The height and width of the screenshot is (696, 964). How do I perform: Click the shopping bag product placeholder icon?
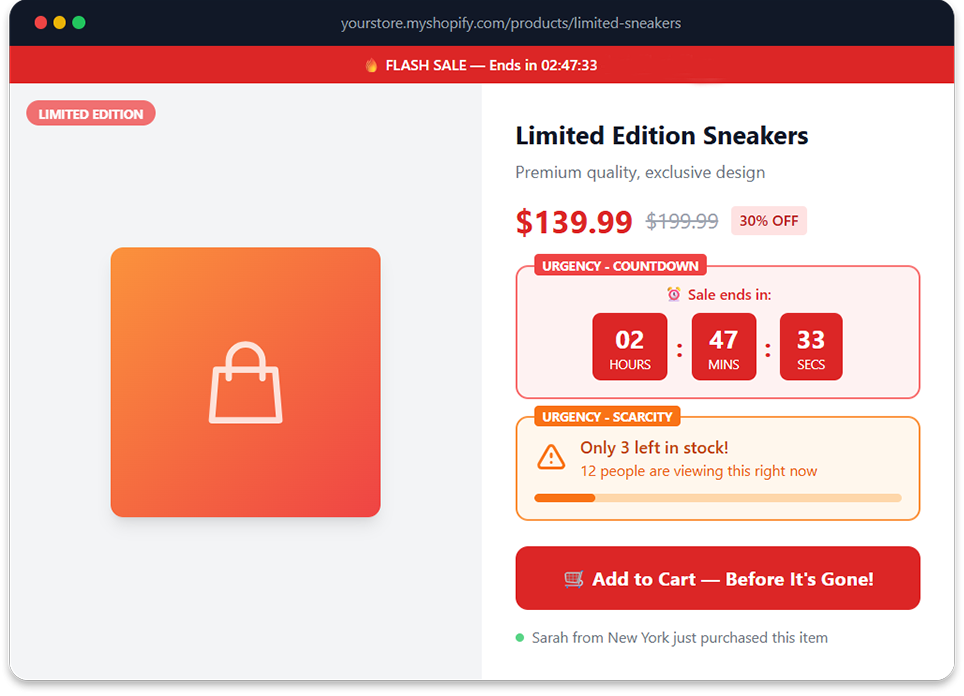click(x=246, y=382)
